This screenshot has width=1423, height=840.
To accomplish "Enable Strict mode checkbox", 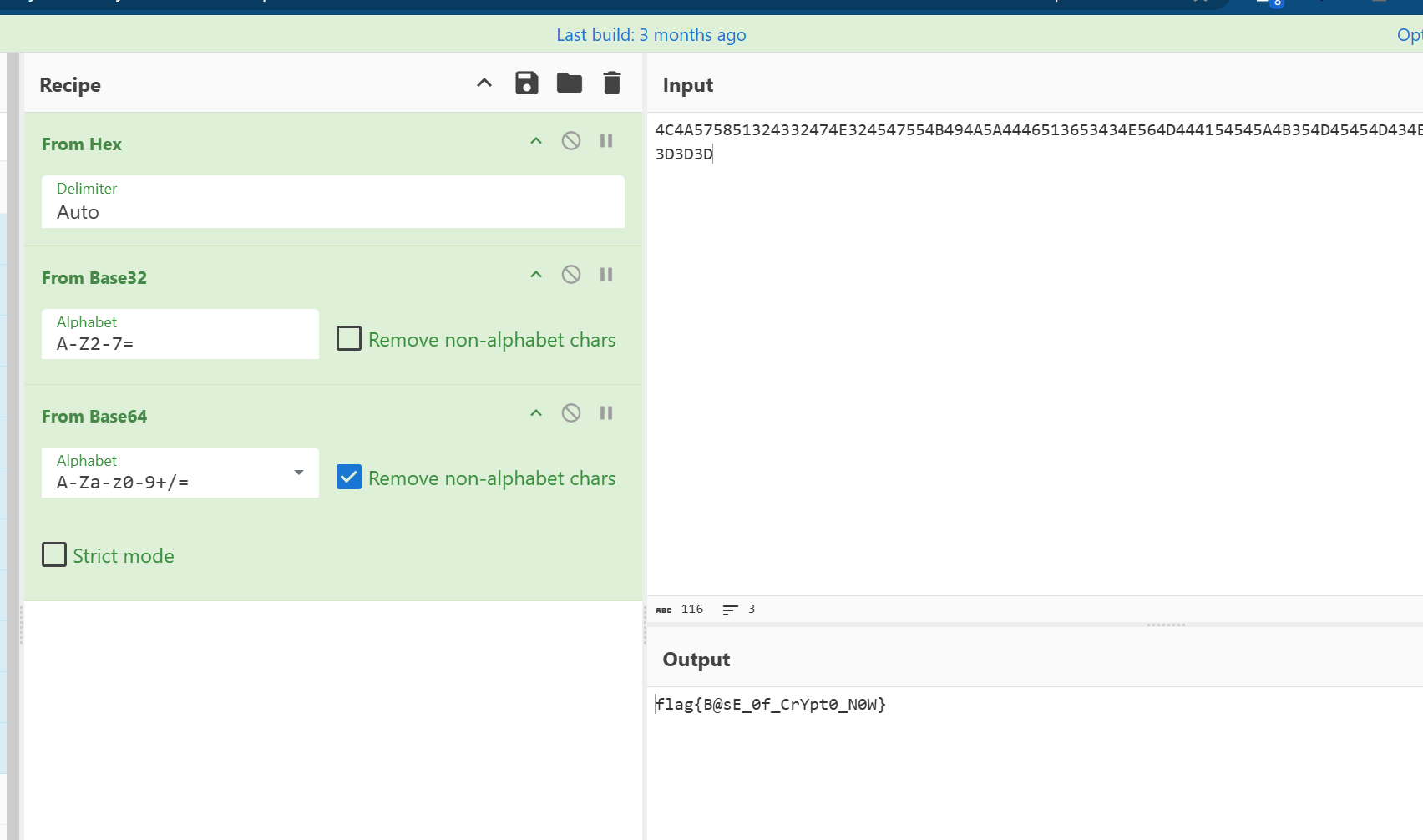I will click(54, 555).
